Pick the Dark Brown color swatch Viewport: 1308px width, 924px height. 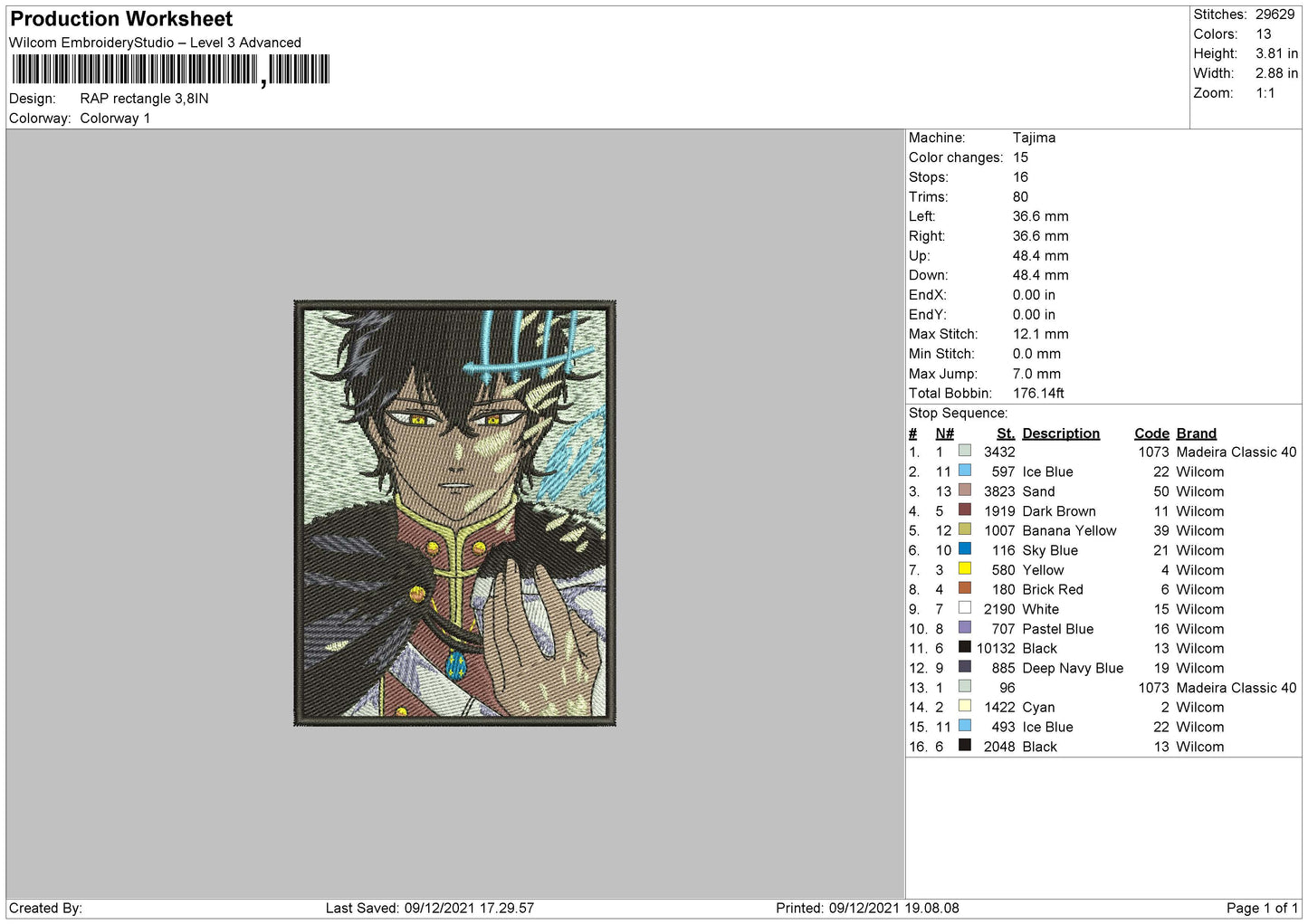tap(965, 510)
